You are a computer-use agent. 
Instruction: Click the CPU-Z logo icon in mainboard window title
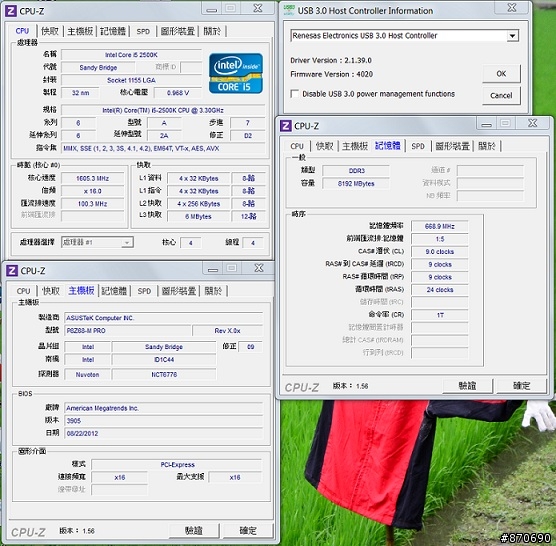12,271
